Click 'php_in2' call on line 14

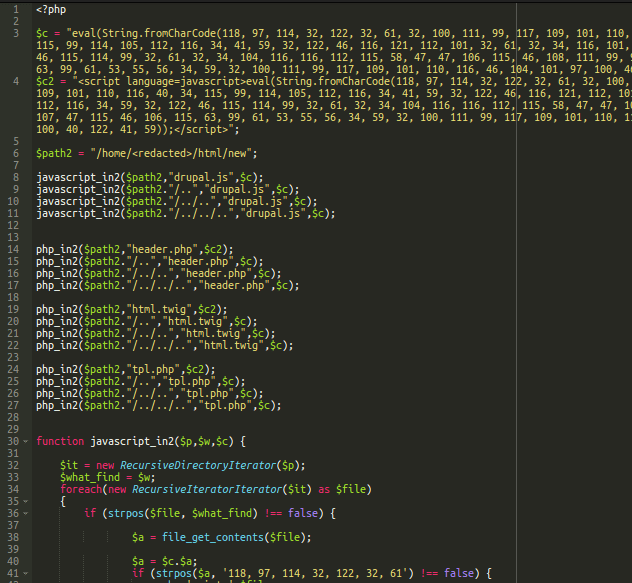[x=57, y=250]
